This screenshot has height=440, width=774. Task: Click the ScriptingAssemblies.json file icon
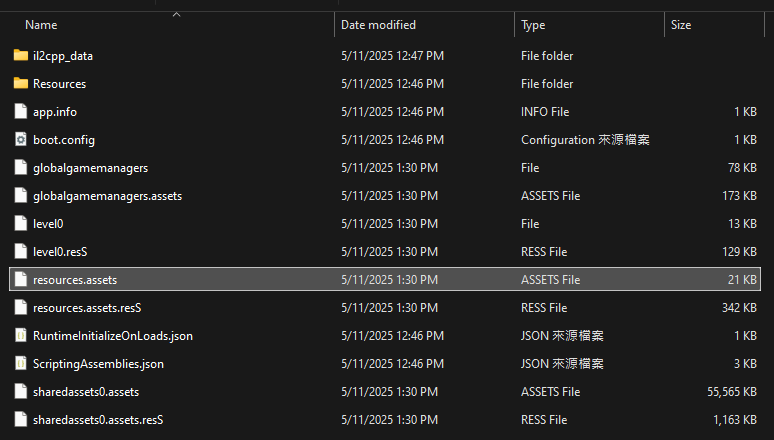click(21, 364)
